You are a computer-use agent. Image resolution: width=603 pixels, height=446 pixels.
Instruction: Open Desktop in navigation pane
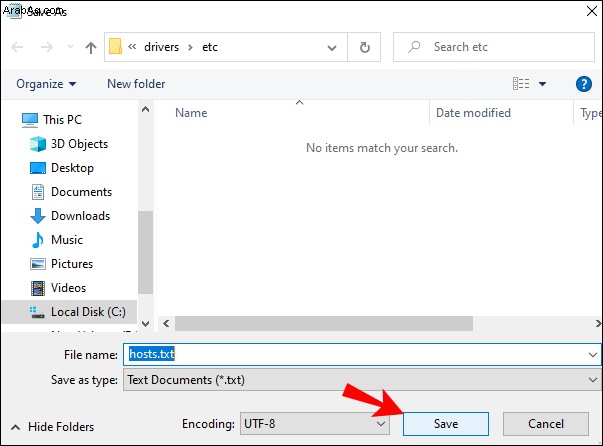click(x=72, y=168)
